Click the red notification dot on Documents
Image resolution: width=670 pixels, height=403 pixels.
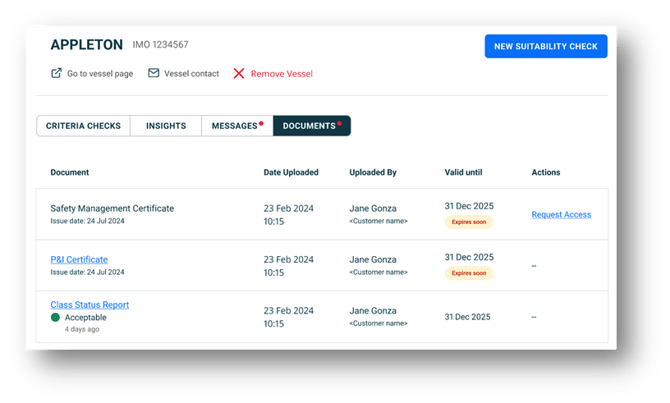click(340, 123)
